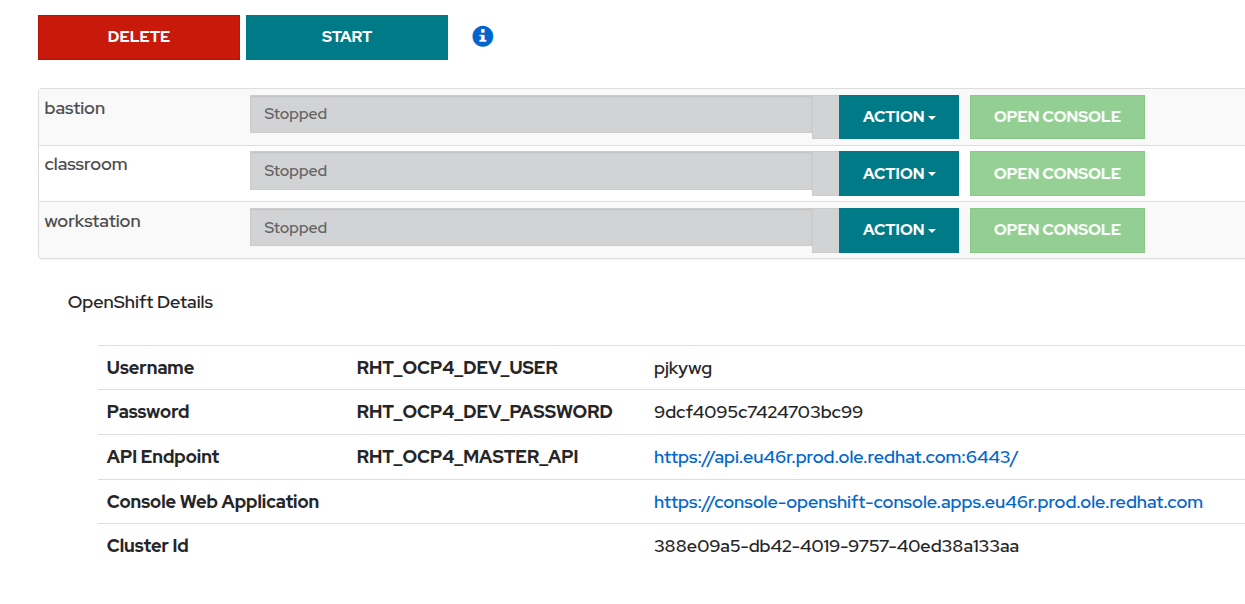Open console for classroom machine
This screenshot has width=1245, height=604.
(1056, 174)
